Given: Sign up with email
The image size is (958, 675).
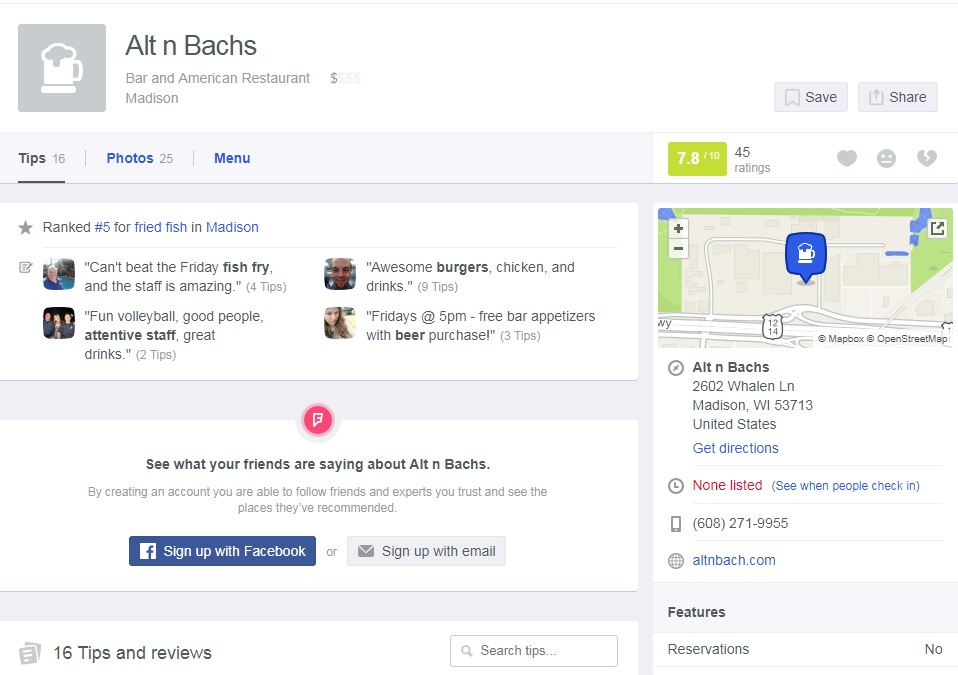Looking at the screenshot, I should (x=426, y=551).
